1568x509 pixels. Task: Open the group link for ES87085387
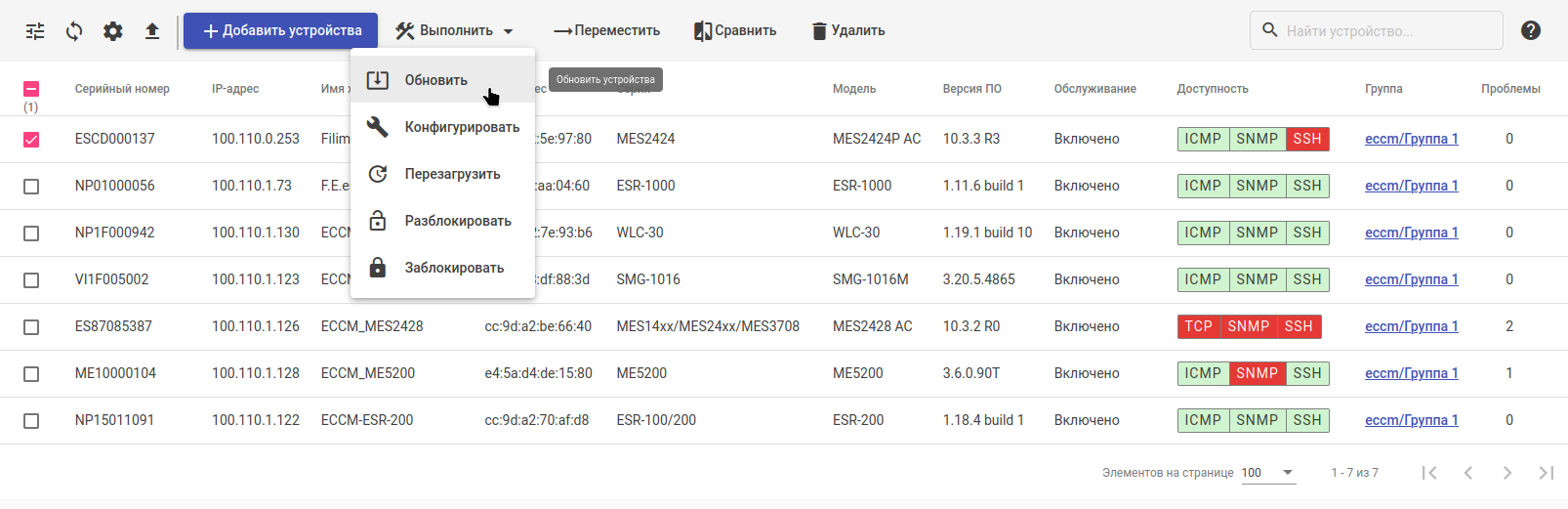1411,326
